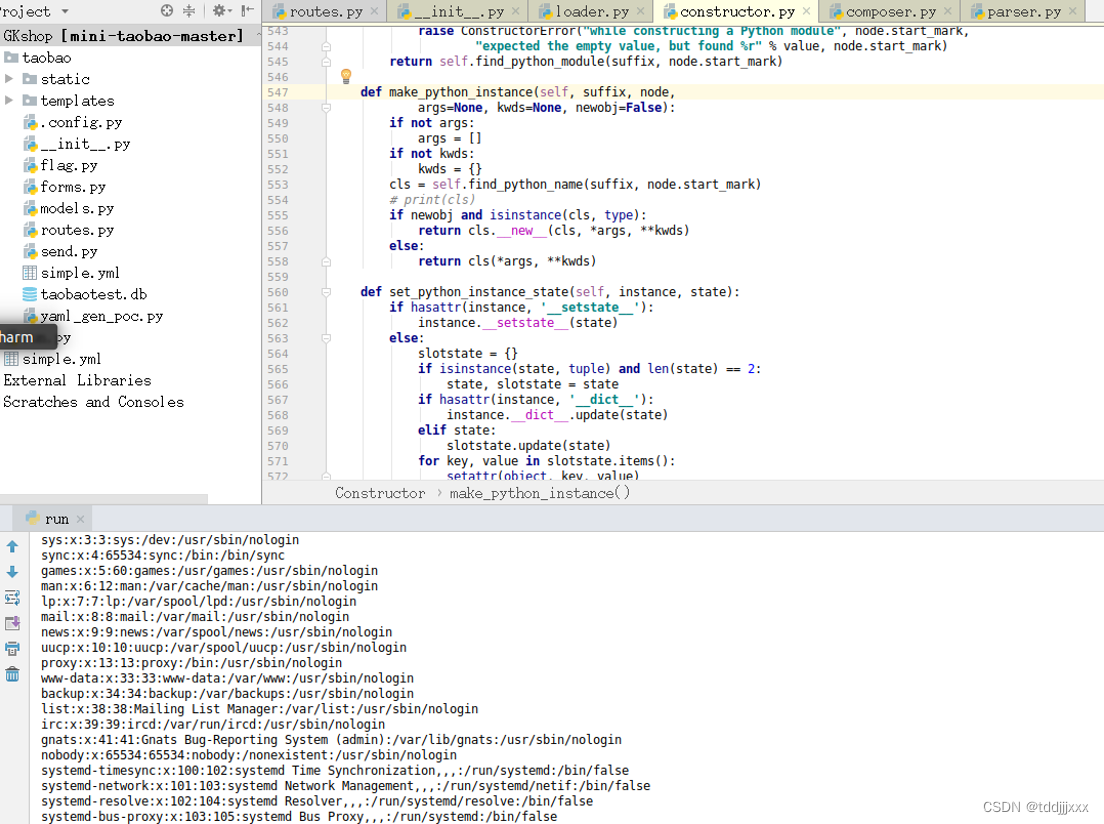Click the locate current file target icon

(167, 11)
